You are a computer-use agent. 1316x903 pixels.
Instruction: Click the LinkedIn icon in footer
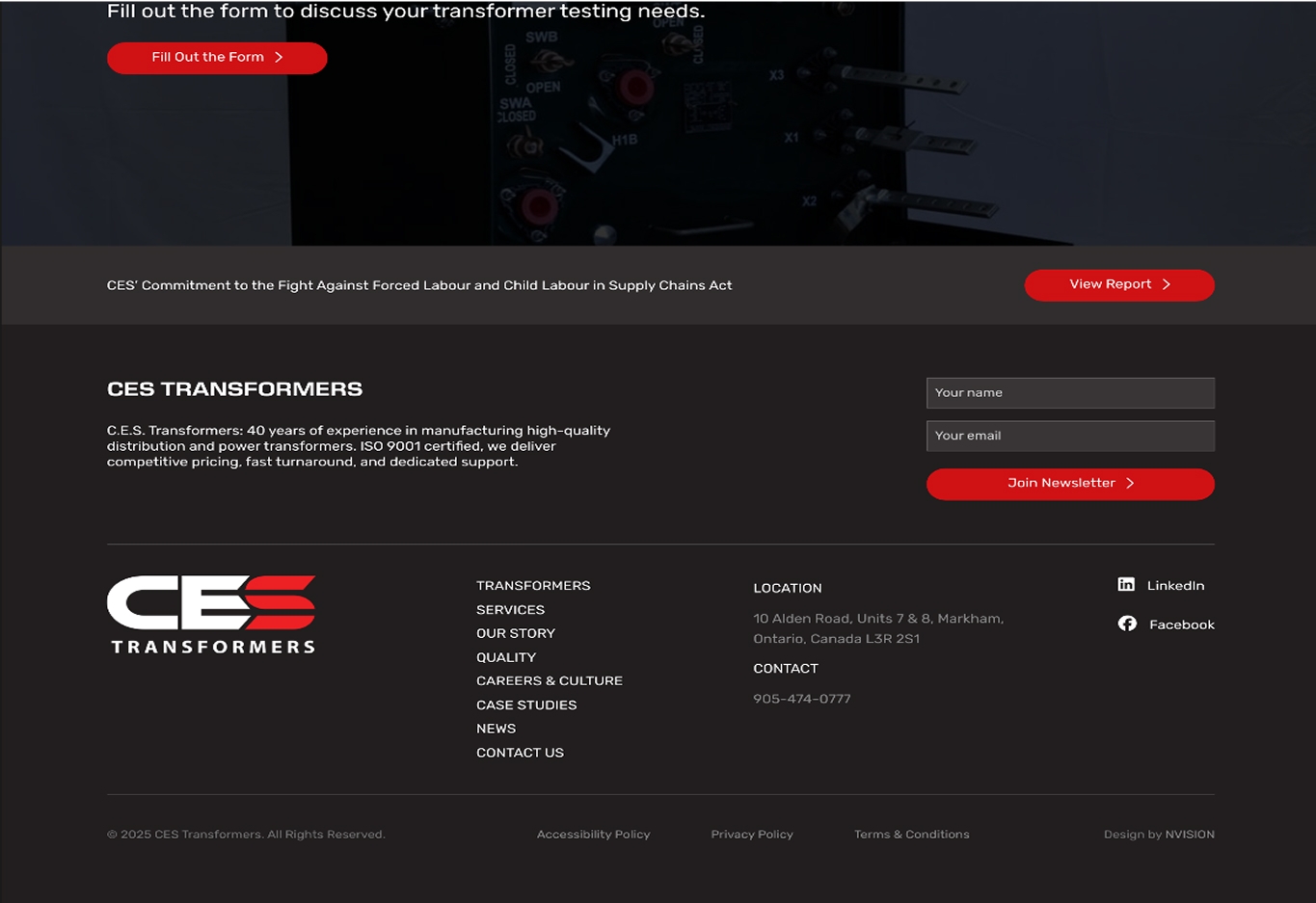coord(1126,585)
